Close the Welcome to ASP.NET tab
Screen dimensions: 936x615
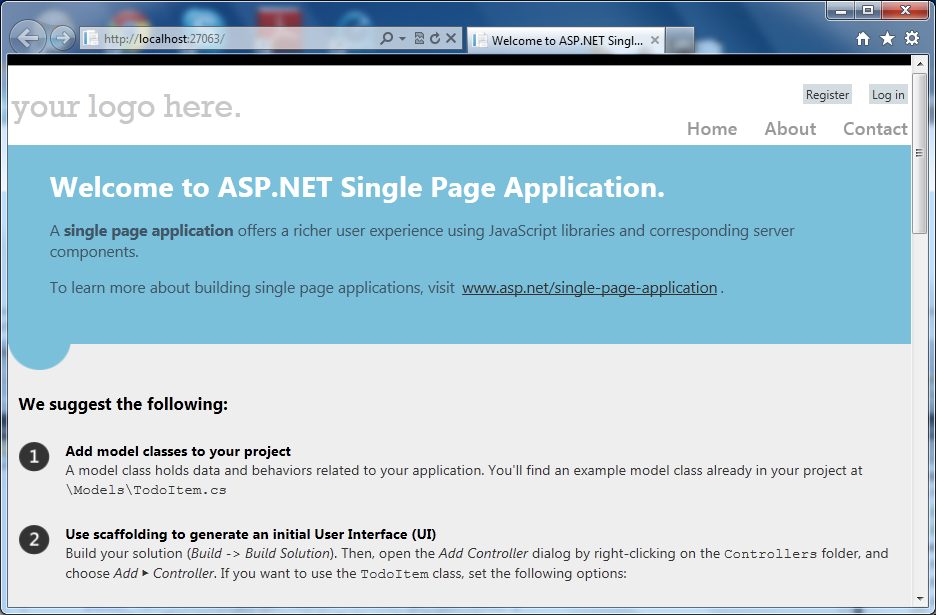pos(655,40)
